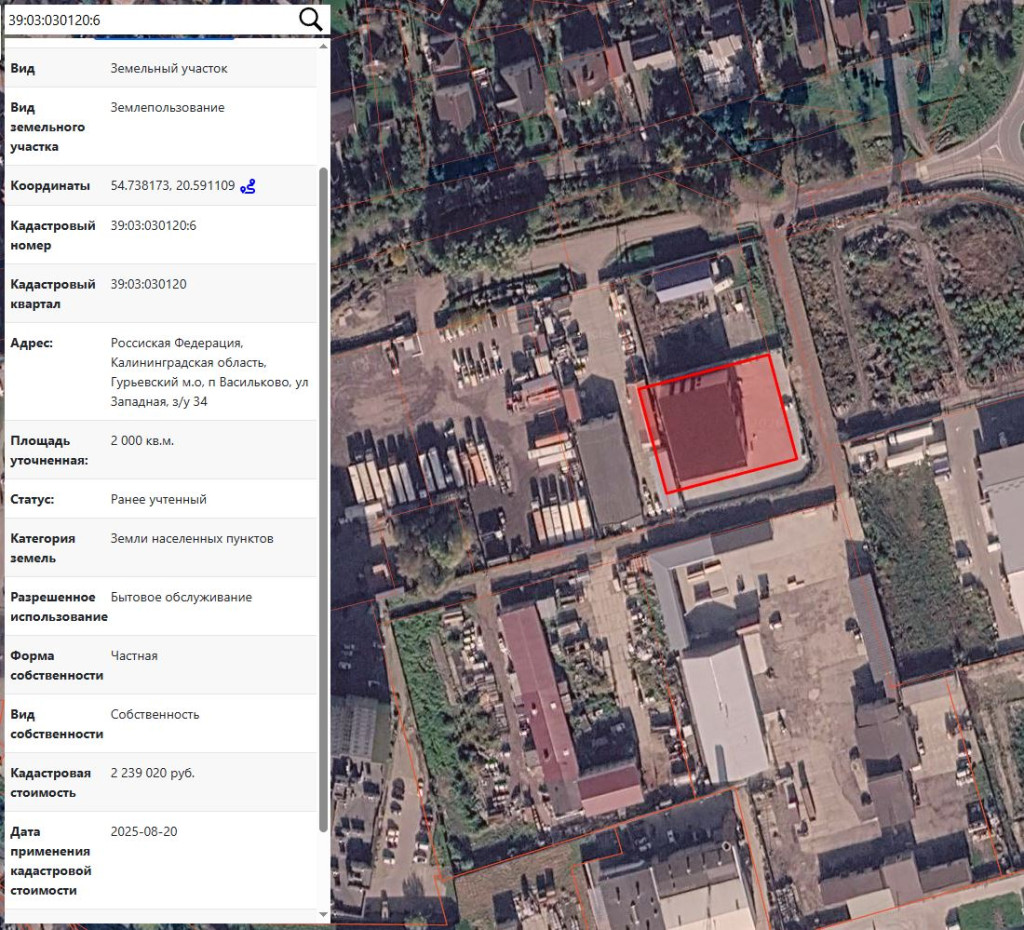
Task: Open the coordinates route icon
Action: [248, 186]
